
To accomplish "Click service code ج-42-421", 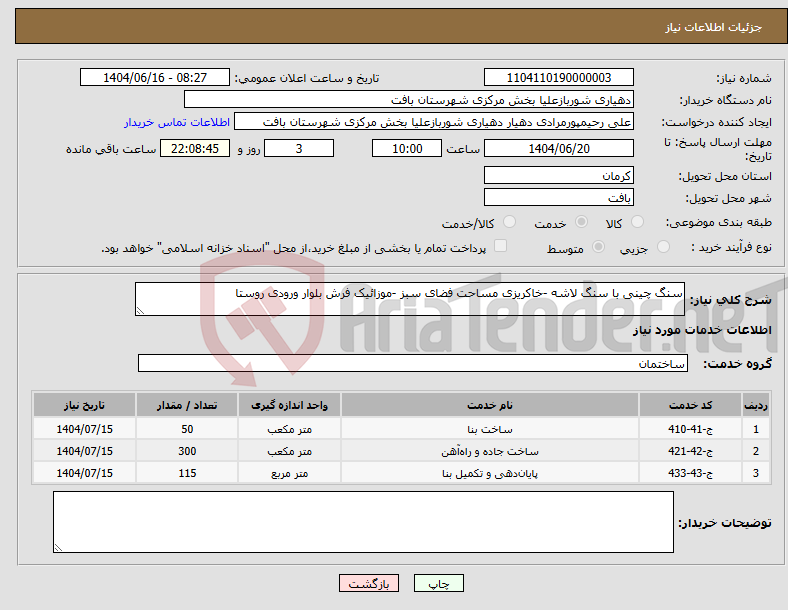I will click(691, 451).
